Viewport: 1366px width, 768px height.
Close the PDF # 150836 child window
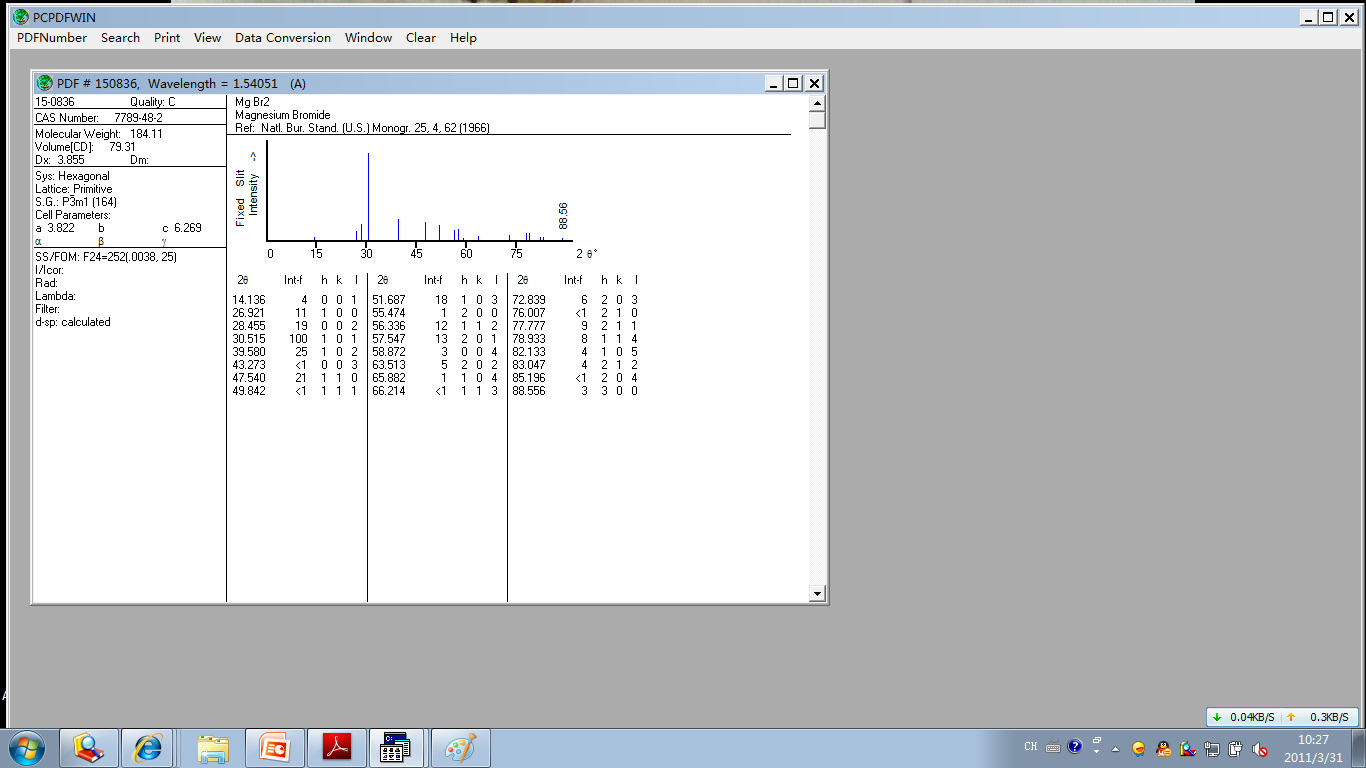(814, 84)
